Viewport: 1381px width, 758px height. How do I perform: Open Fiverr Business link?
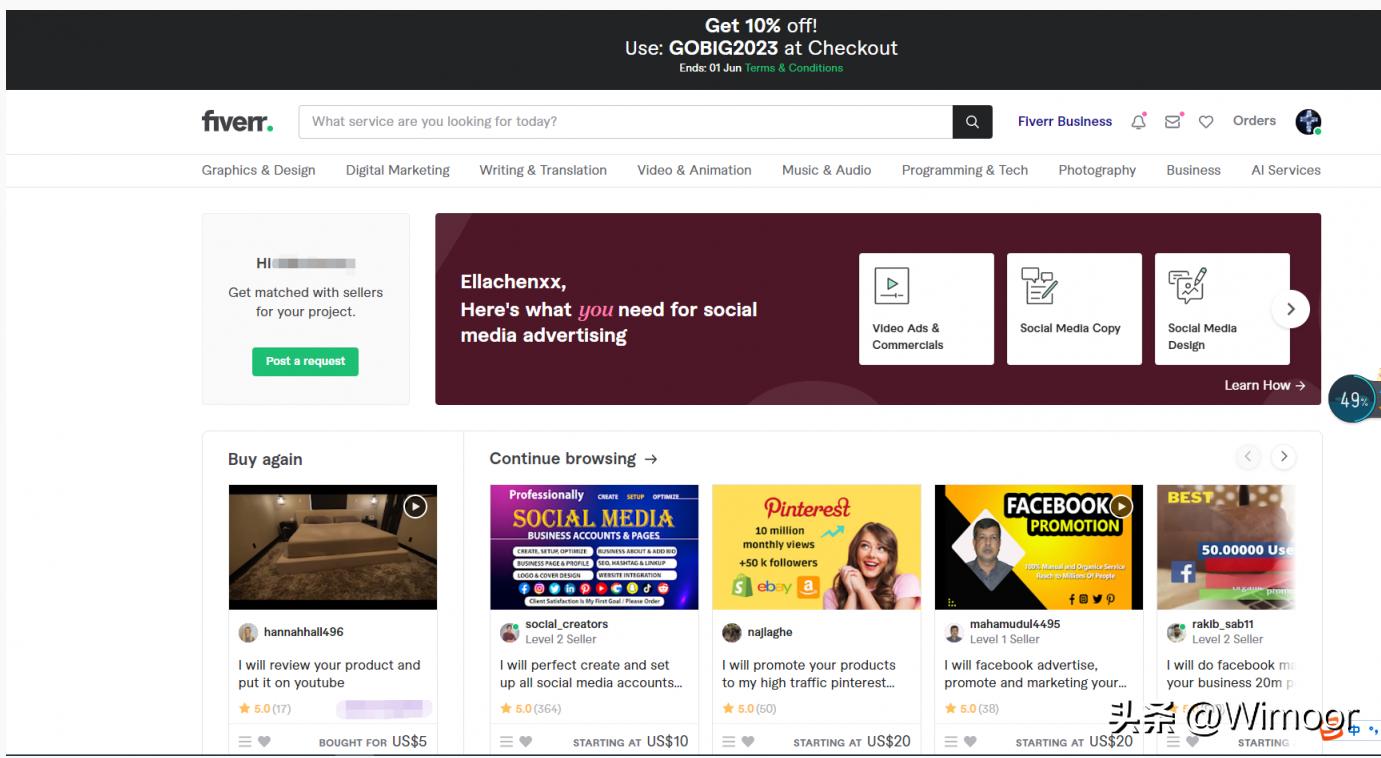(1065, 121)
